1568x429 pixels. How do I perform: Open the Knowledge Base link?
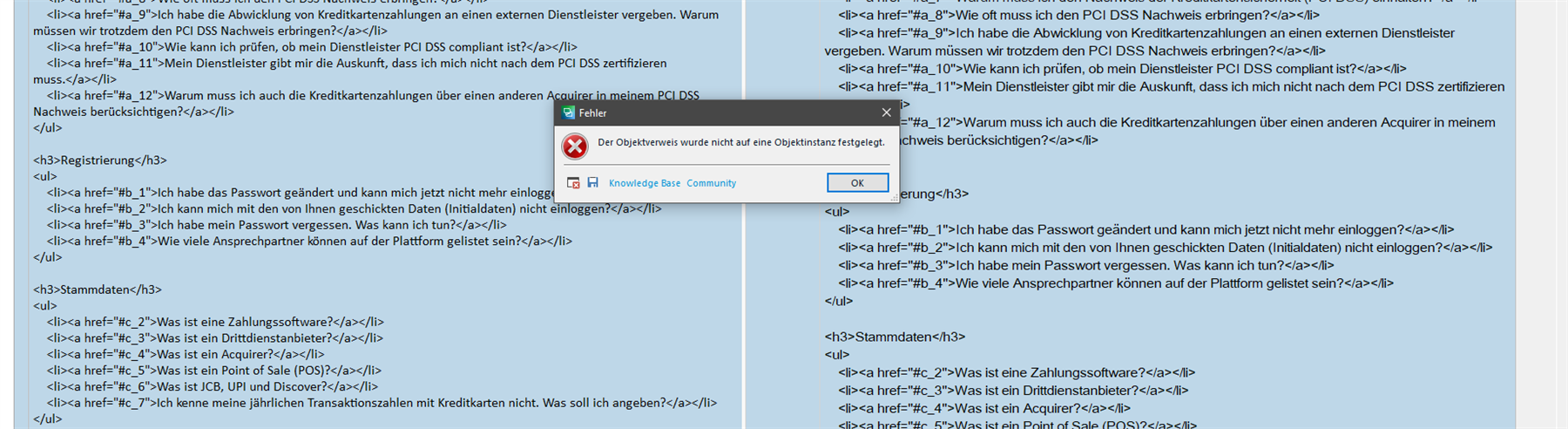[x=645, y=183]
